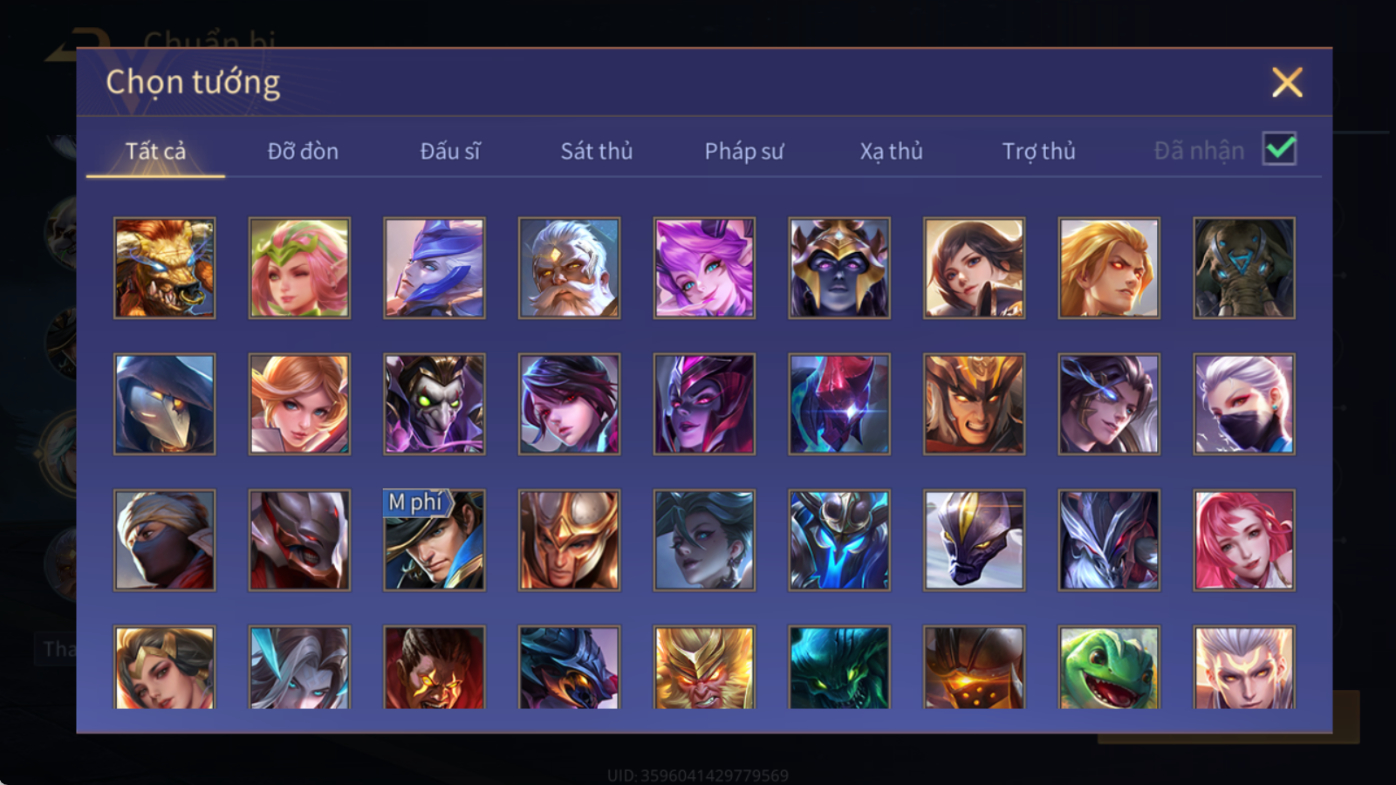Select the orange boar beast hero portrait

(x=164, y=268)
